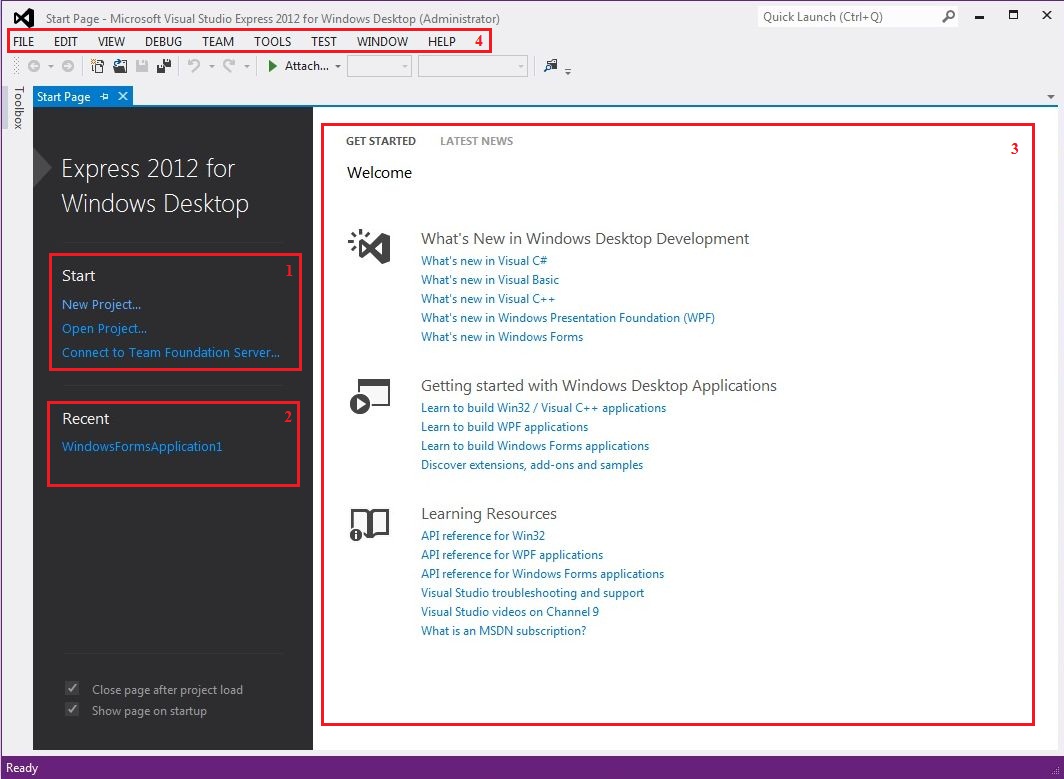Close the Start Page tab
Screen dimensions: 1064x779
123,97
